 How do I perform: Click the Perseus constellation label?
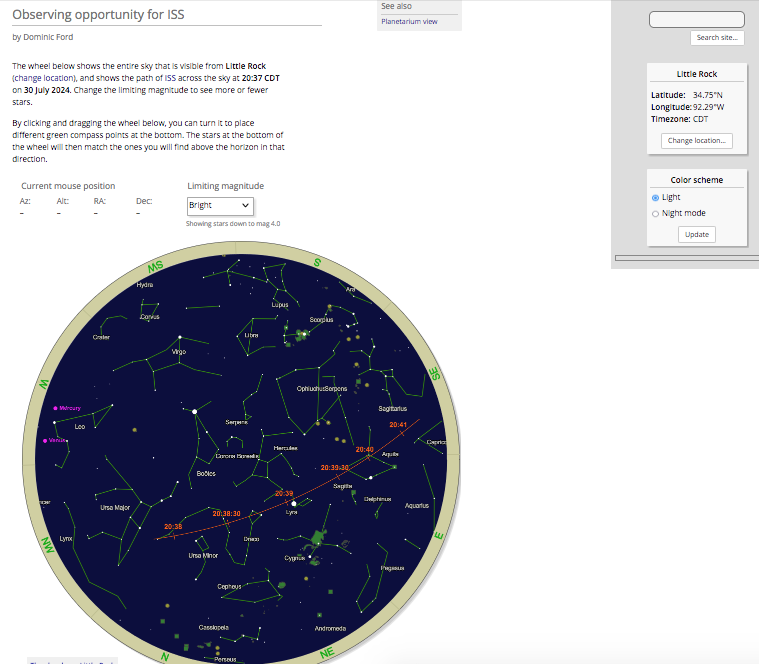225,659
